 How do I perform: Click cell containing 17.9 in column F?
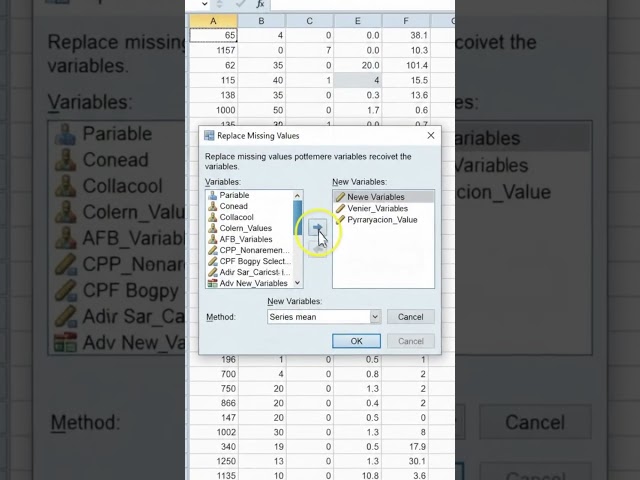tap(406, 447)
